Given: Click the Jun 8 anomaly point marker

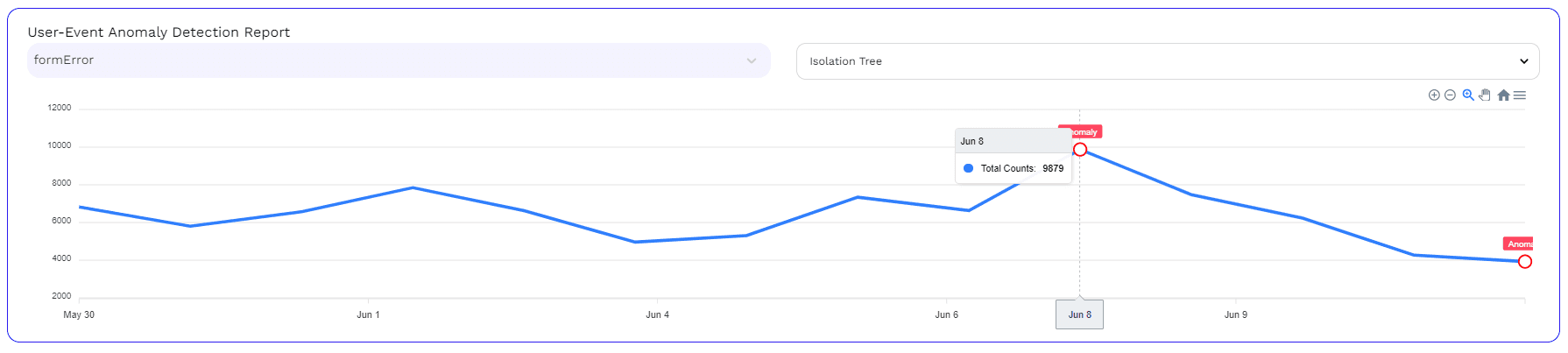Looking at the screenshot, I should pyautogui.click(x=1080, y=150).
